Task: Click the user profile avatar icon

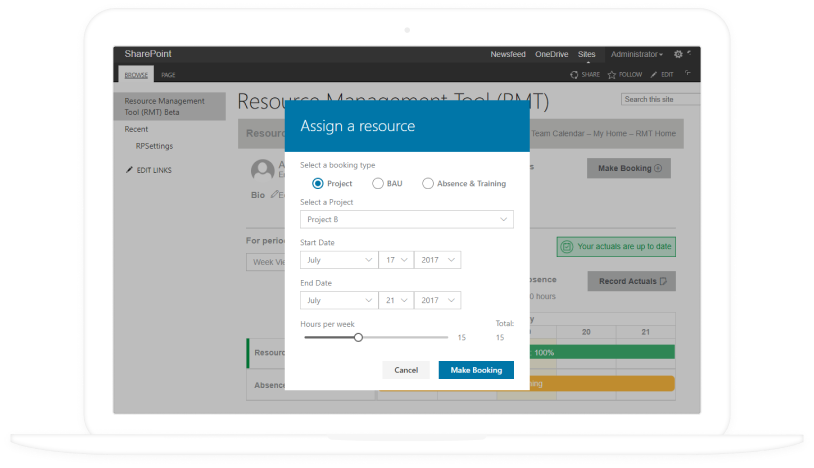Action: coord(263,170)
